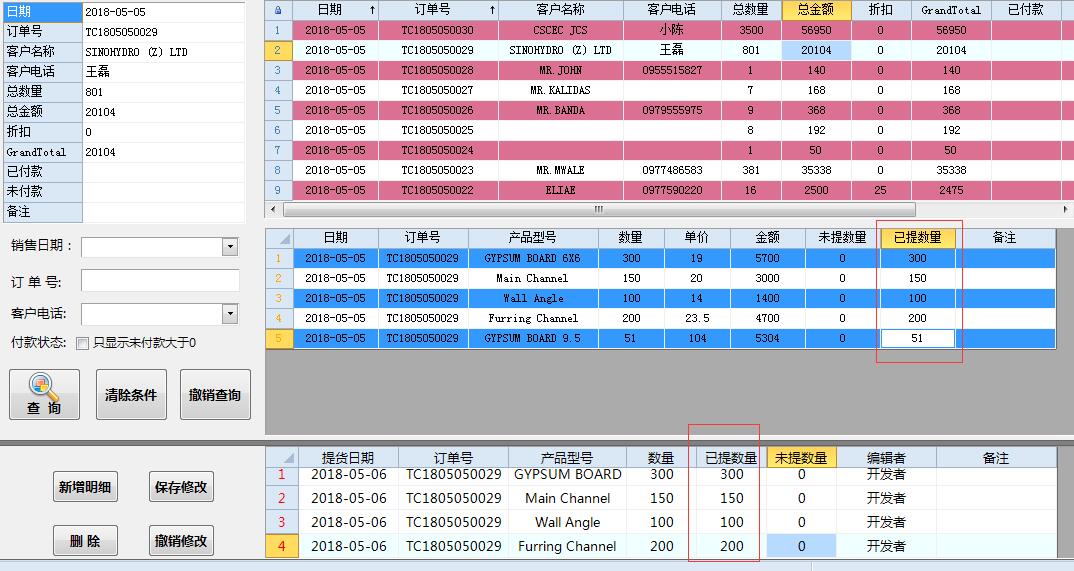Click 已提数量 header in middle grid
This screenshot has width=1074, height=571.
(917, 238)
